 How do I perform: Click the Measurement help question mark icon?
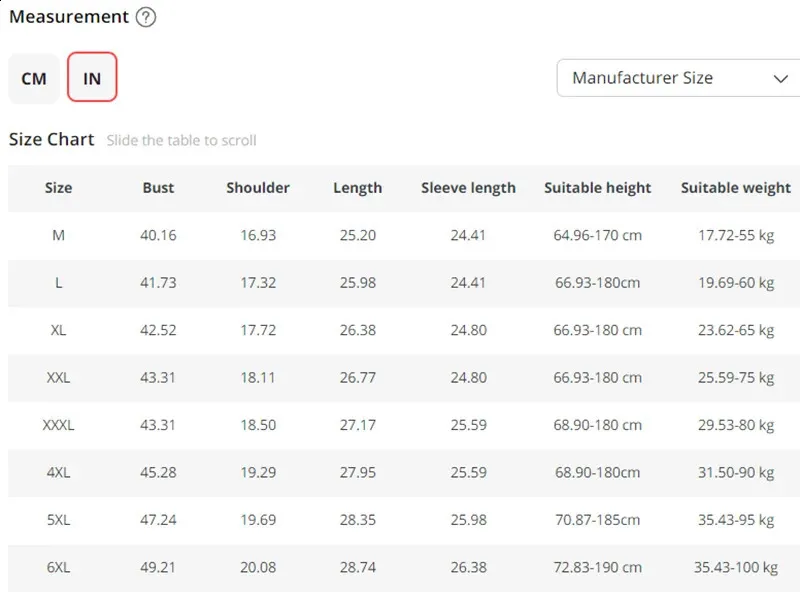coord(146,17)
